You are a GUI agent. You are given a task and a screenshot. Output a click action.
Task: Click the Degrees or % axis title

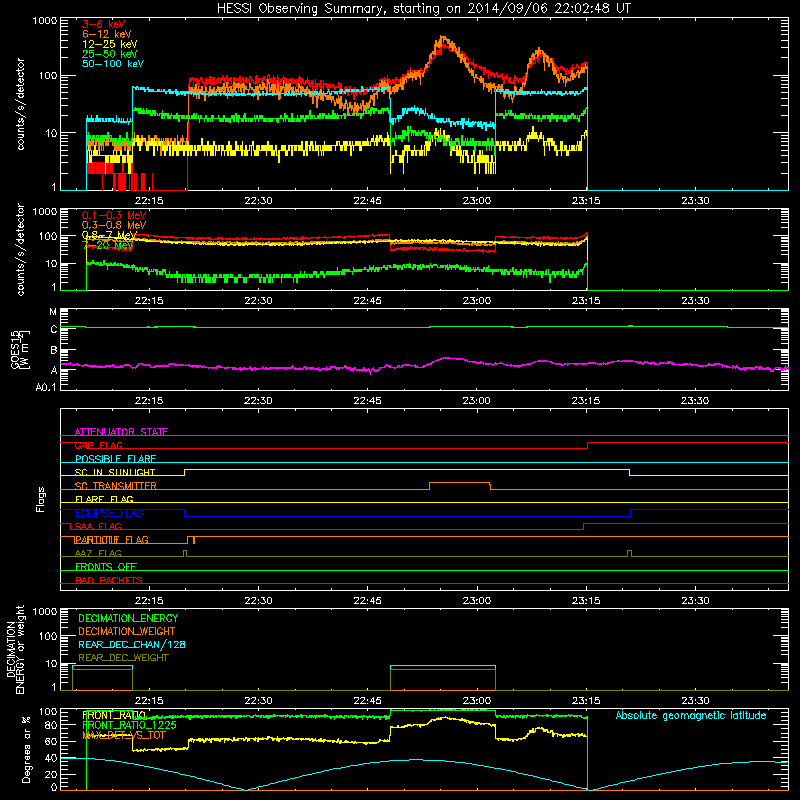[26, 749]
